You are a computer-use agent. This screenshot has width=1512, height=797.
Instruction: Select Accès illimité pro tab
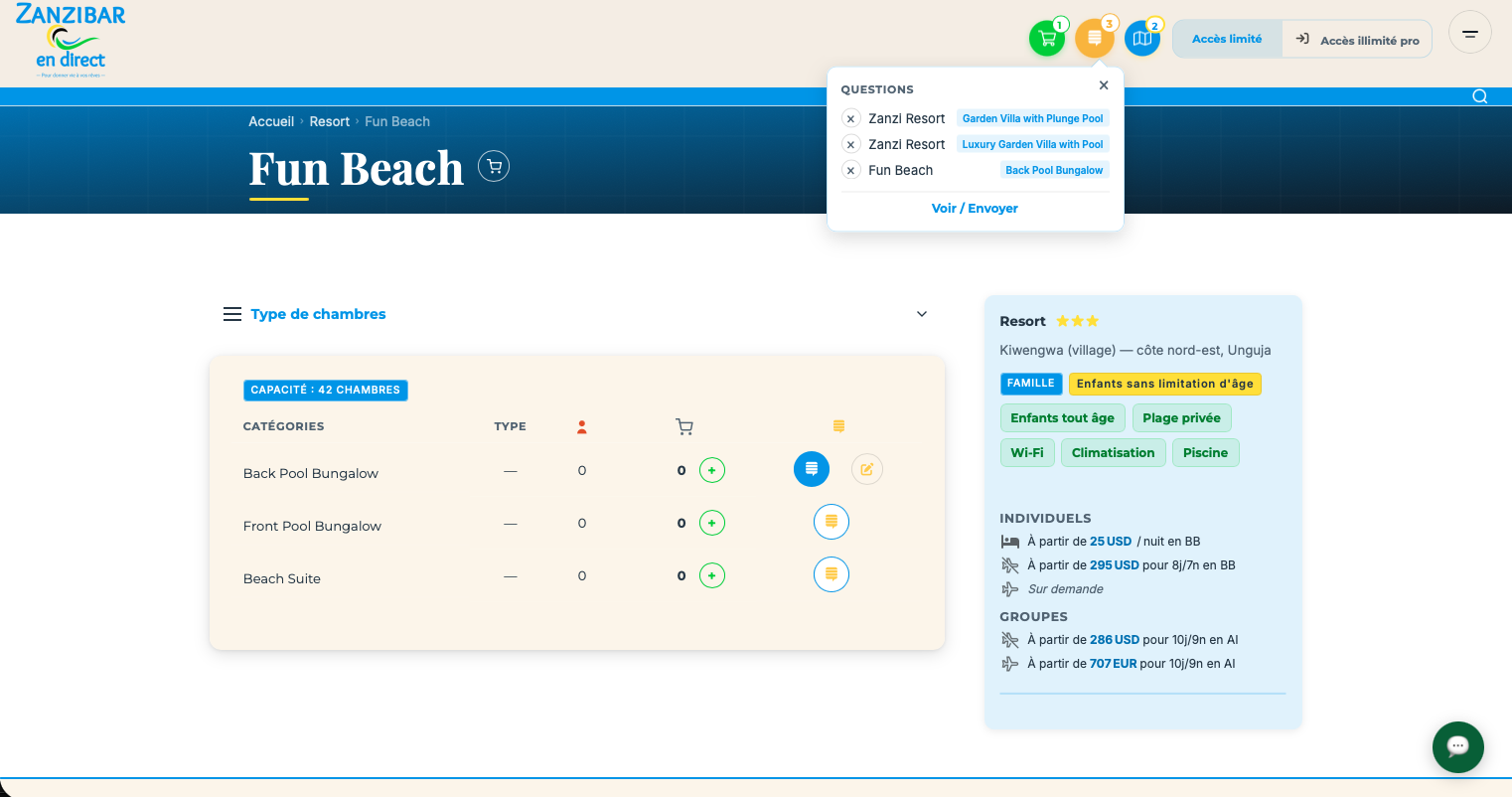1357,40
